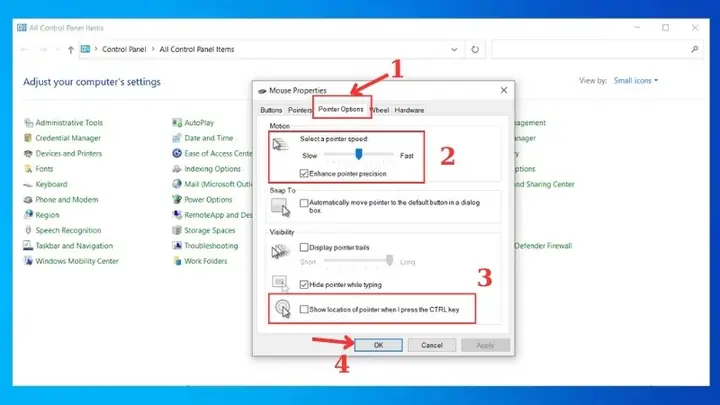The width and height of the screenshot is (720, 405).
Task: Open the Power Options icon
Action: 177,199
